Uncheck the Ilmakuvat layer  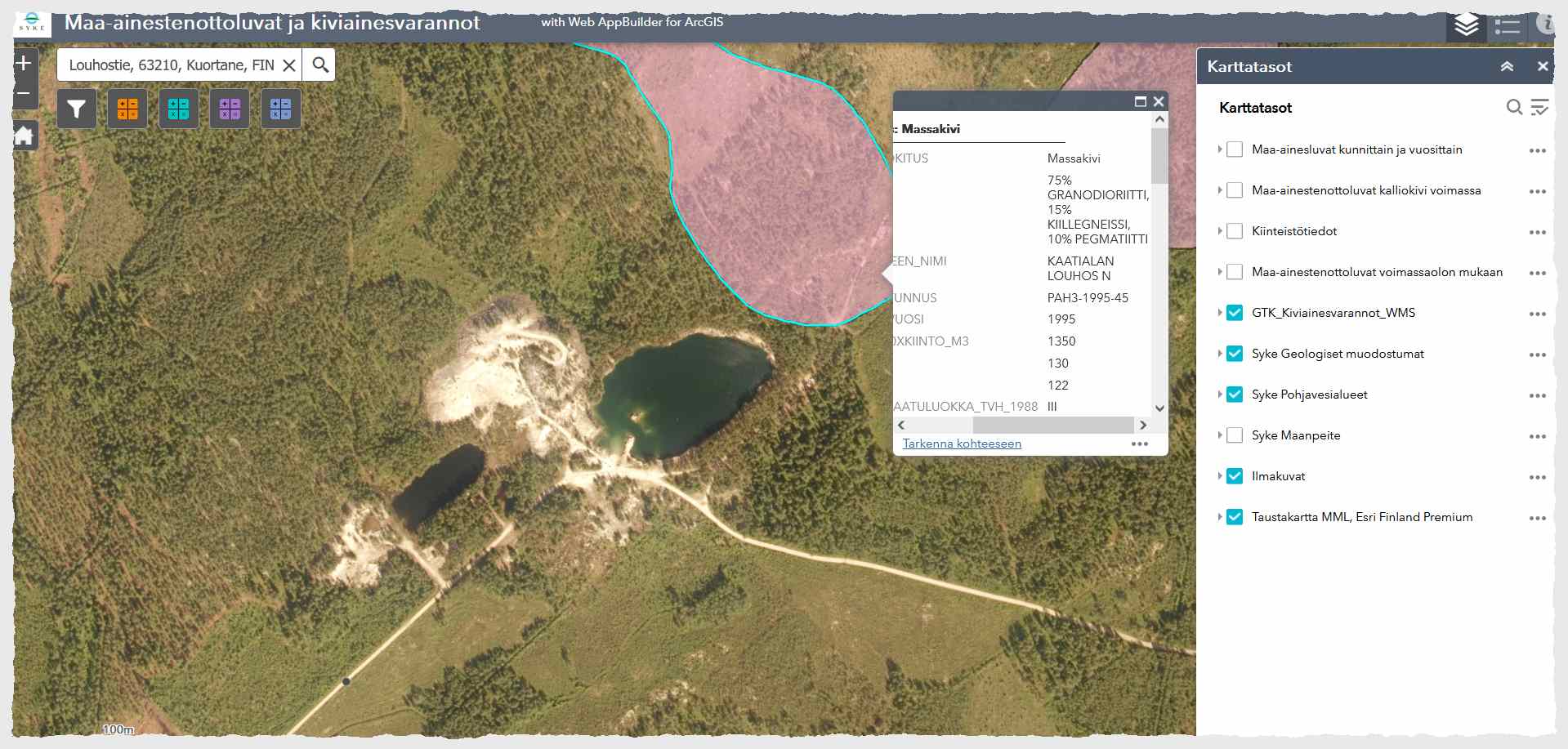pos(1235,476)
